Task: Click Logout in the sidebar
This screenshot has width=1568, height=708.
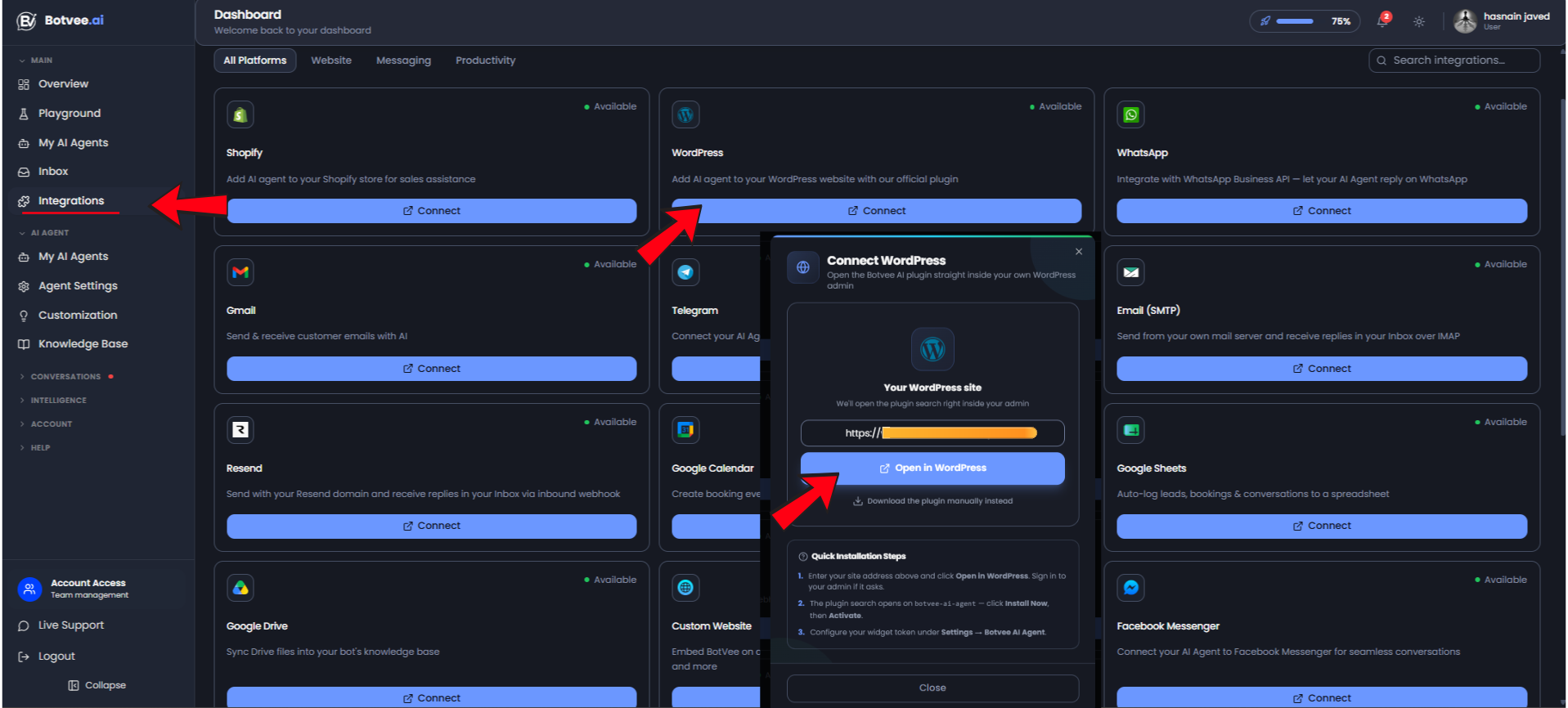Action: [x=56, y=656]
